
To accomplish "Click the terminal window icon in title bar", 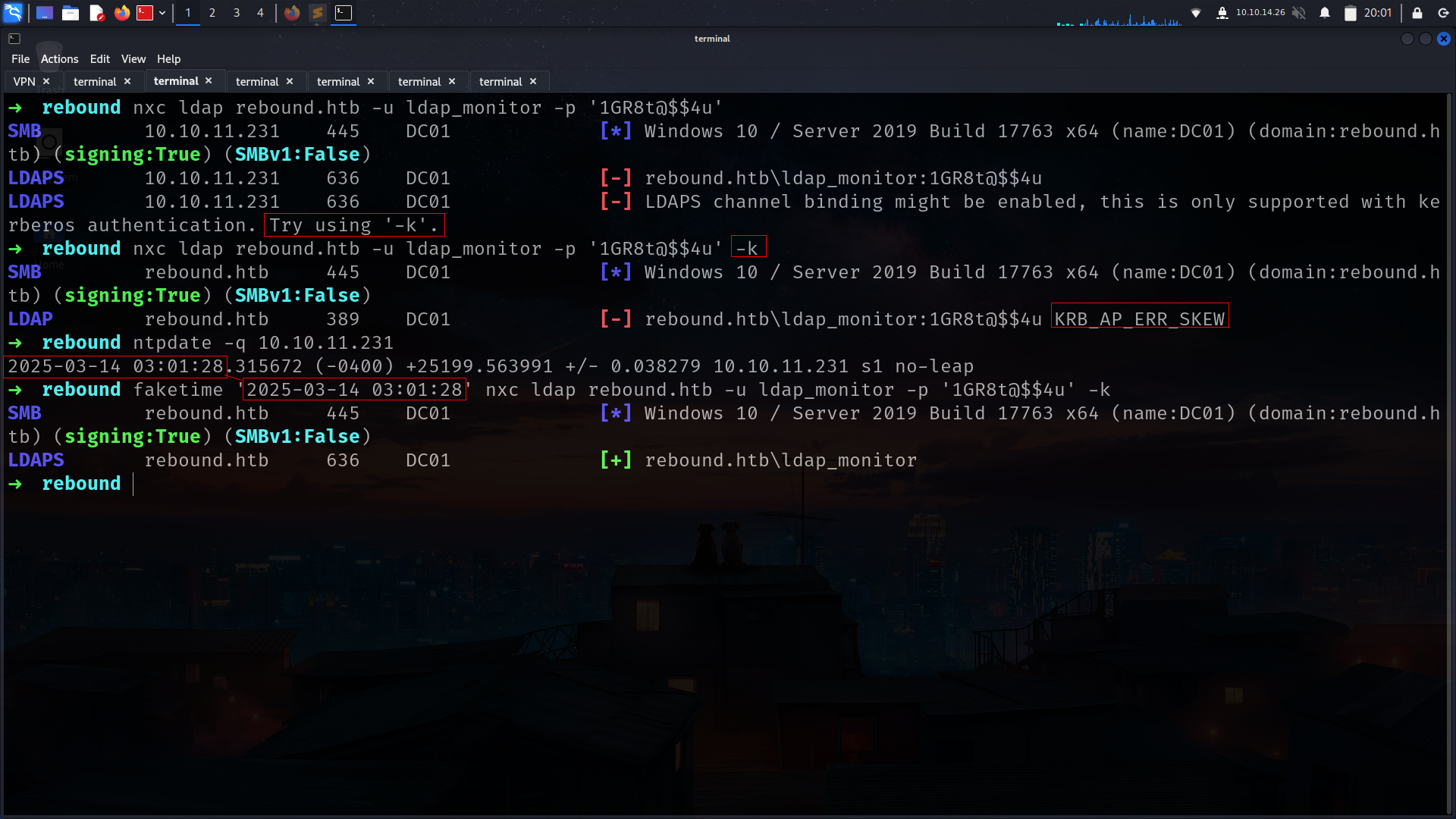I will click(x=14, y=38).
